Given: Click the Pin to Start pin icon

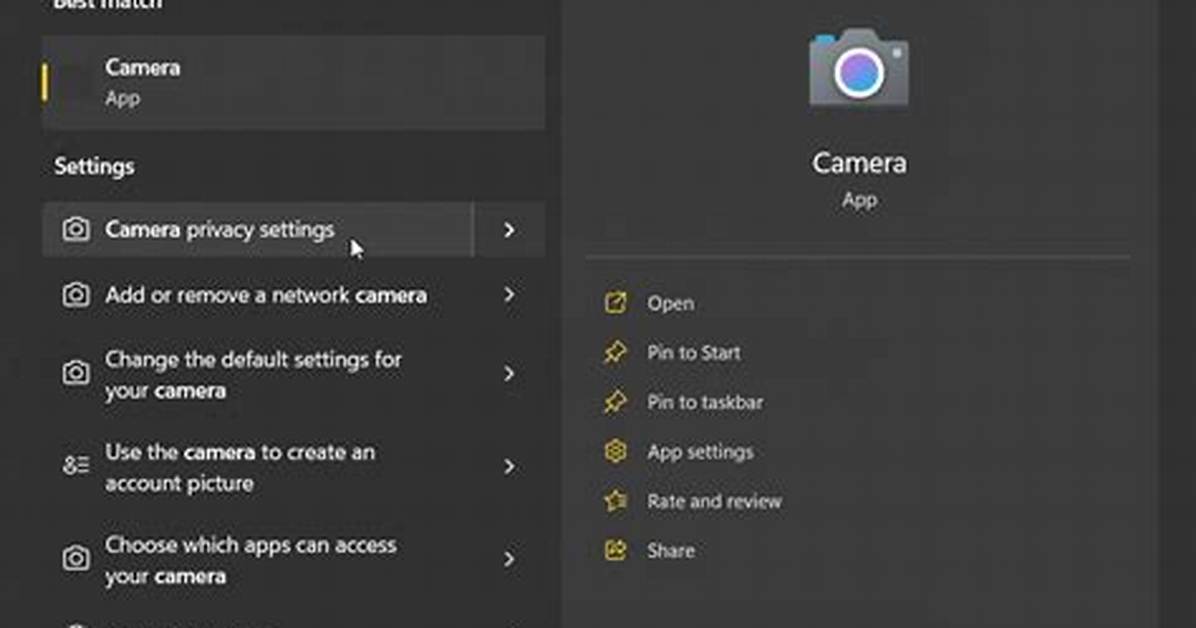Looking at the screenshot, I should pyautogui.click(x=616, y=352).
